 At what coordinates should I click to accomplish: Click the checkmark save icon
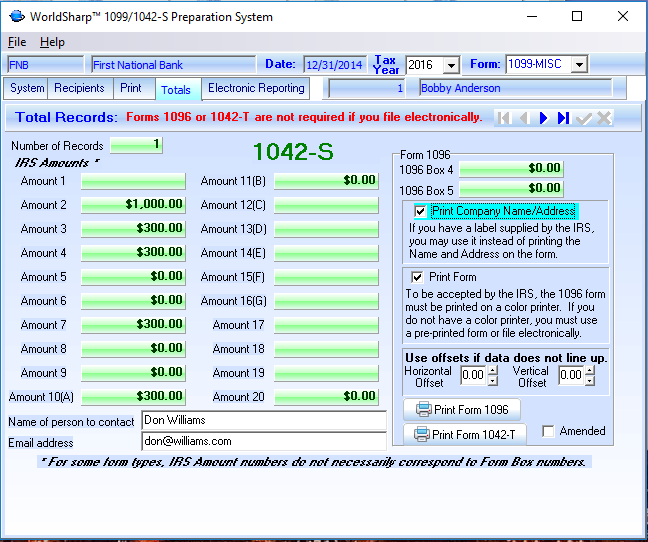(x=584, y=118)
